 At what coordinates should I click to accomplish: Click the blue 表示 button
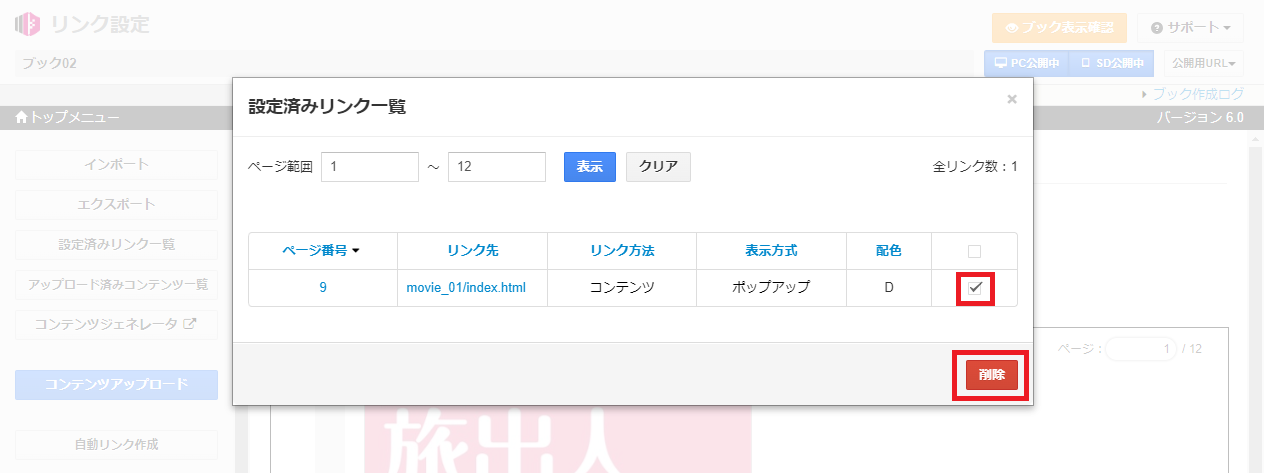point(590,167)
